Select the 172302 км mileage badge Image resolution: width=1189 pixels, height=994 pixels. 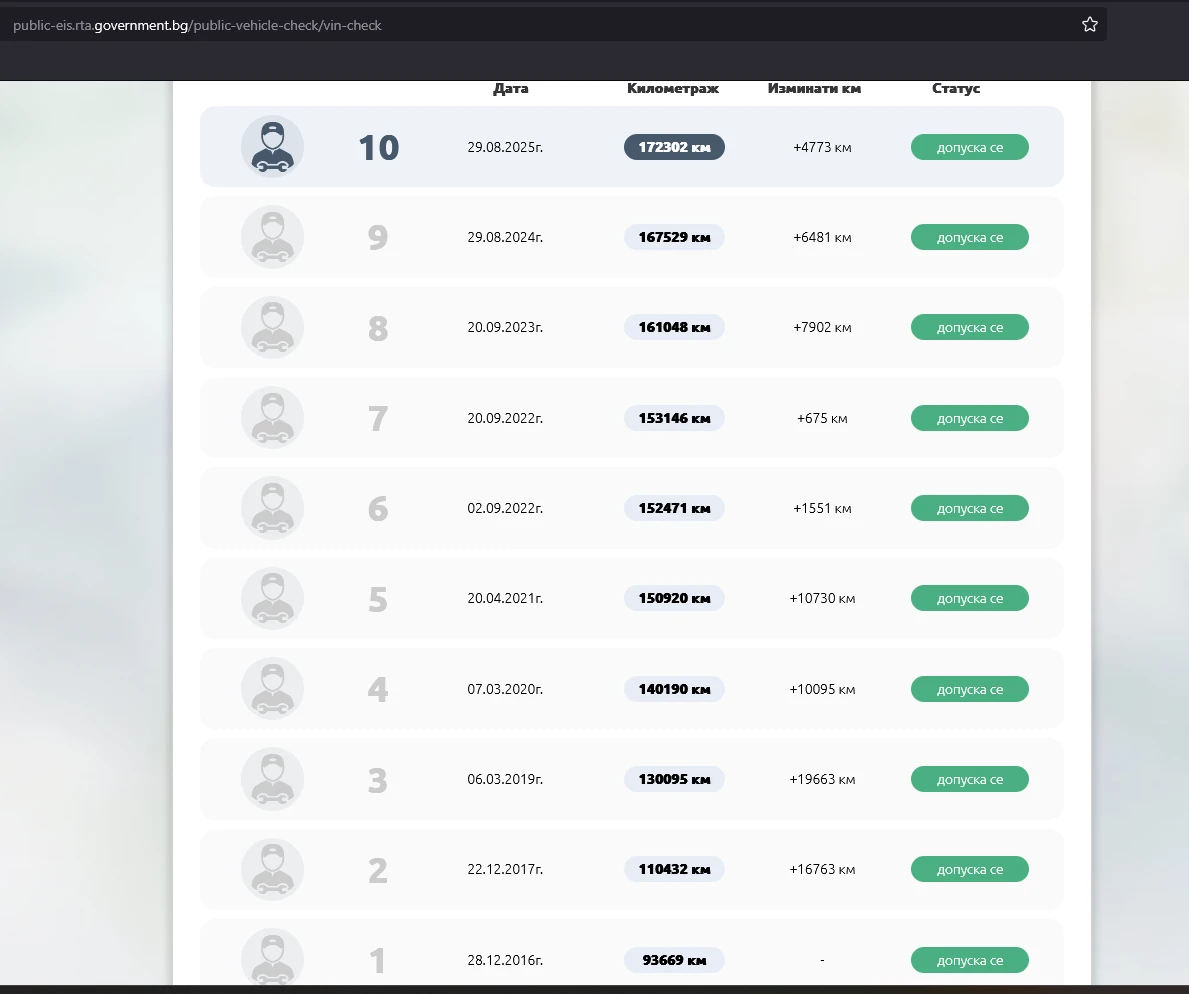[x=674, y=147]
